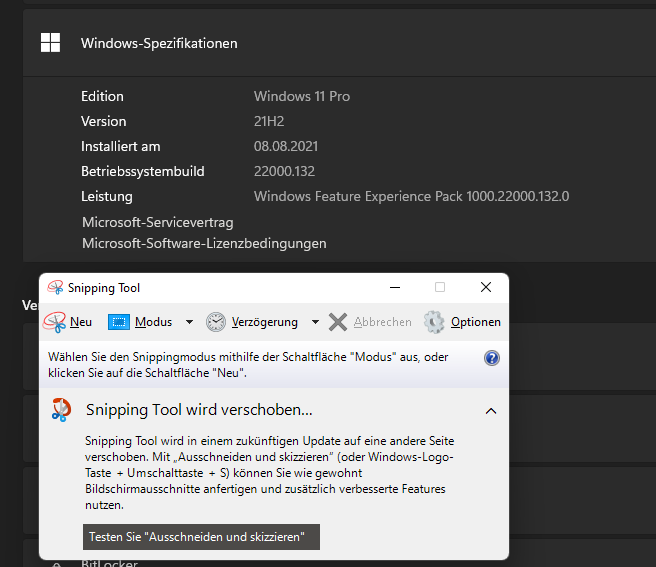Click the Abbrechen label
Screen dimensions: 656x567
pyautogui.click(x=382, y=322)
